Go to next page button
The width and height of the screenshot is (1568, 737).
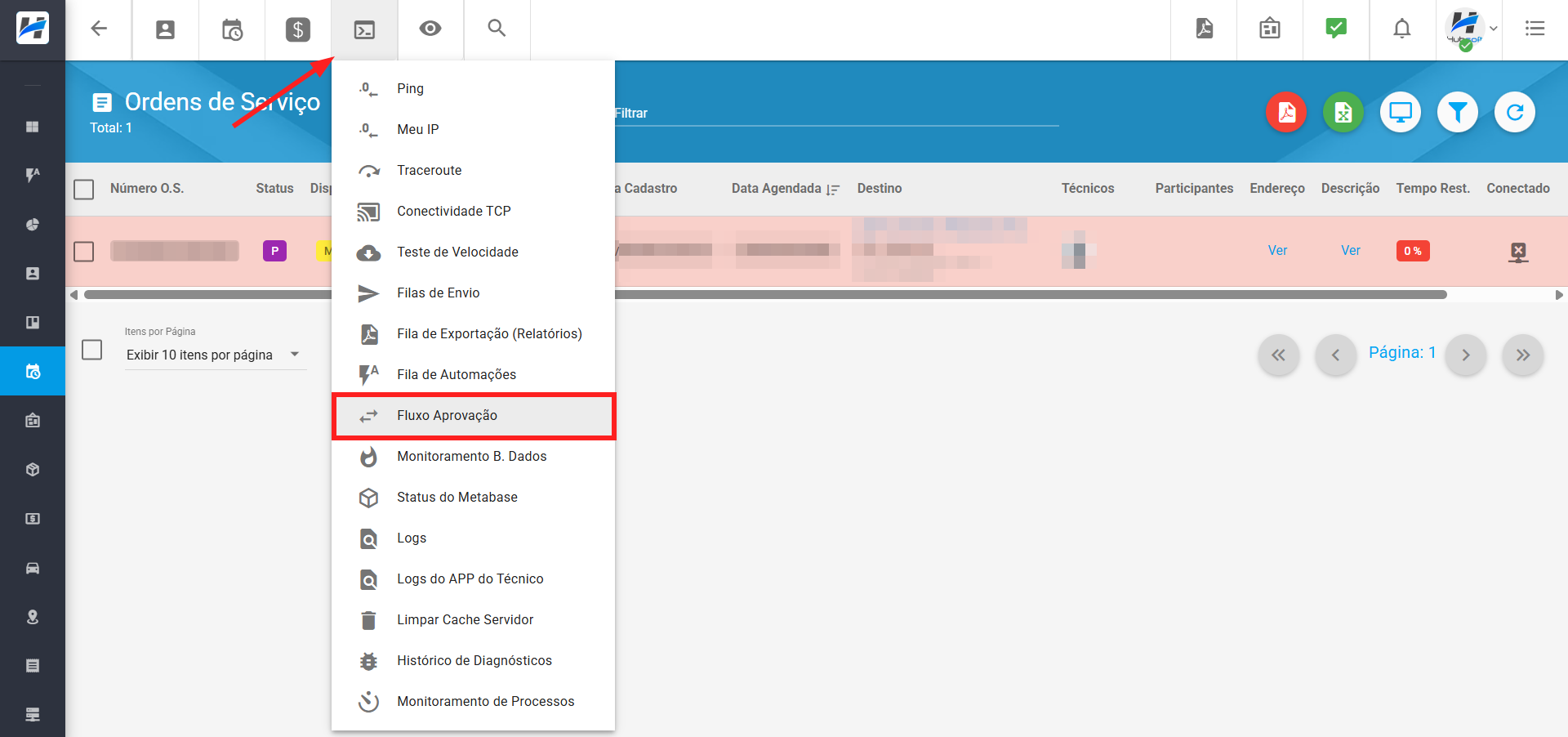(x=1465, y=355)
